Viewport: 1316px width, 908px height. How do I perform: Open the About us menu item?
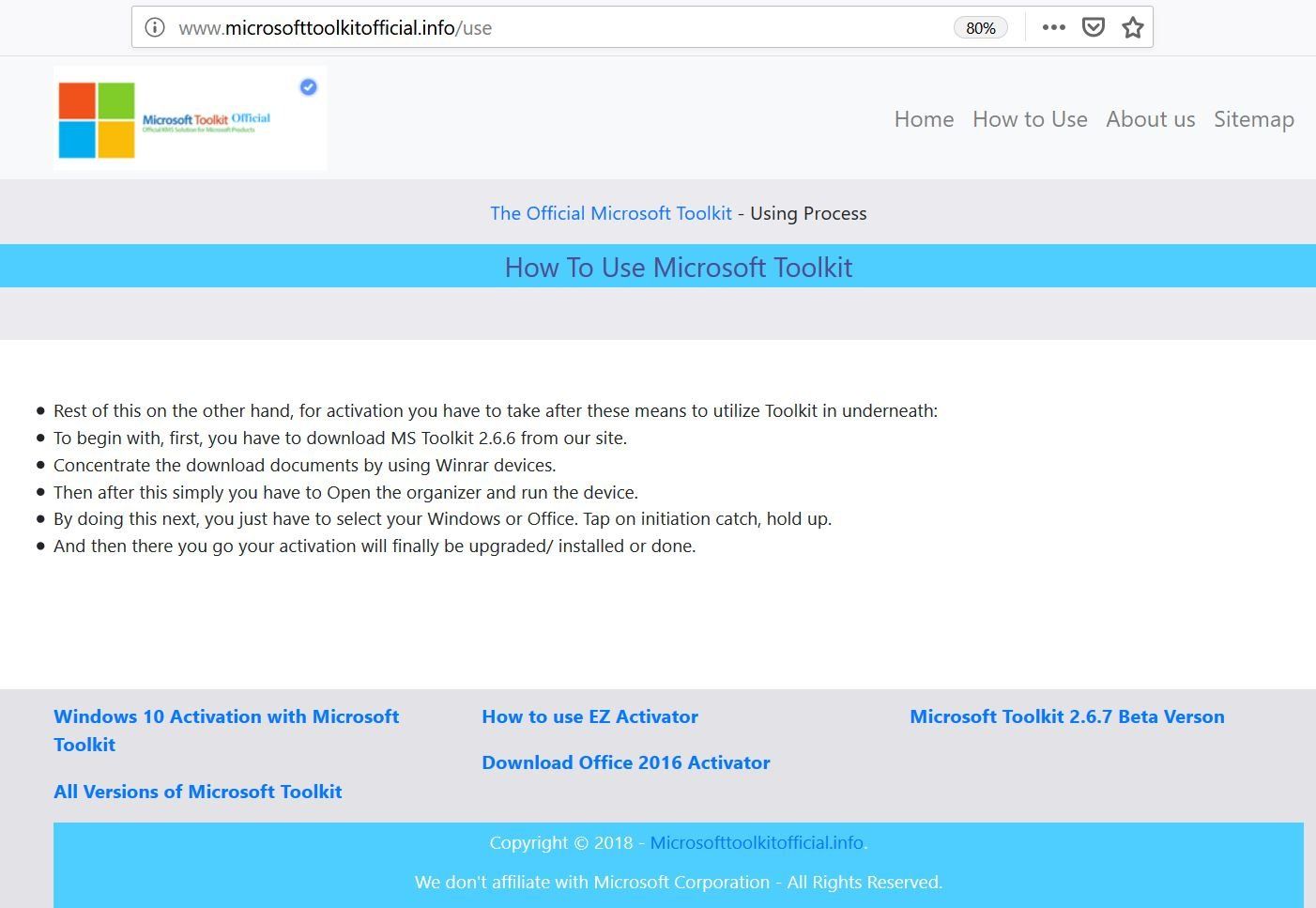pyautogui.click(x=1150, y=119)
